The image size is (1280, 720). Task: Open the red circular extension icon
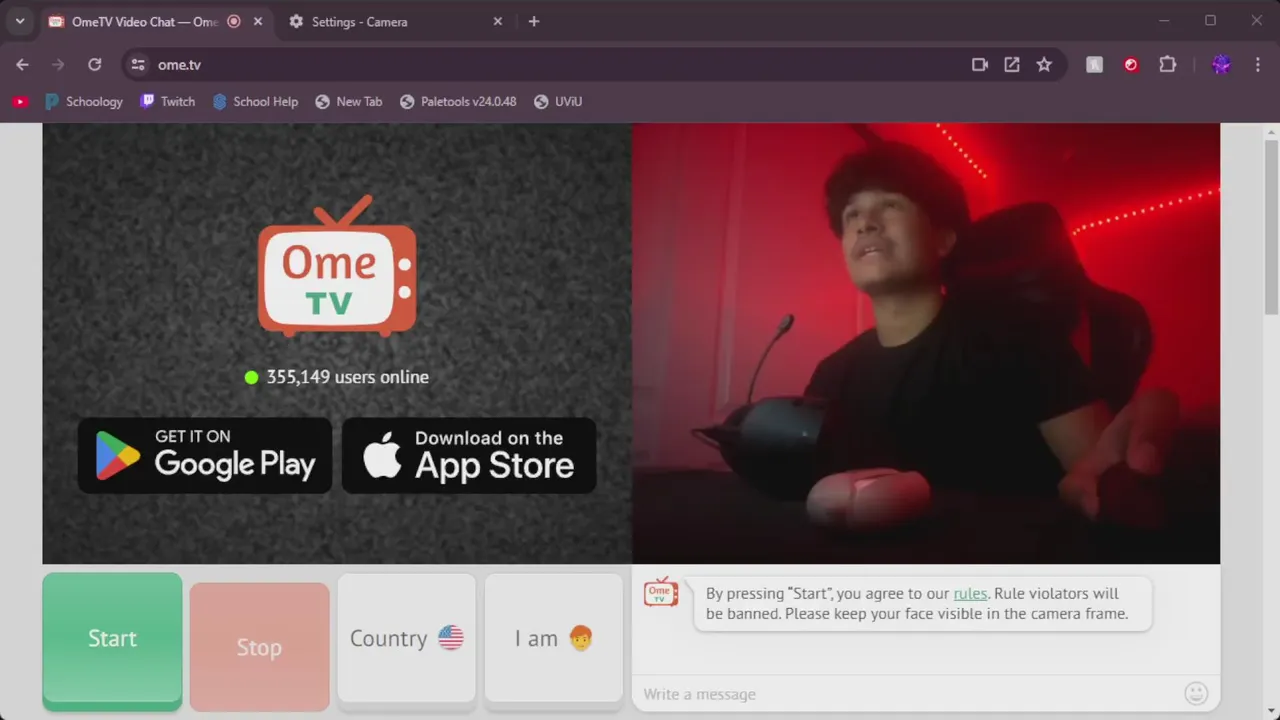(1131, 64)
